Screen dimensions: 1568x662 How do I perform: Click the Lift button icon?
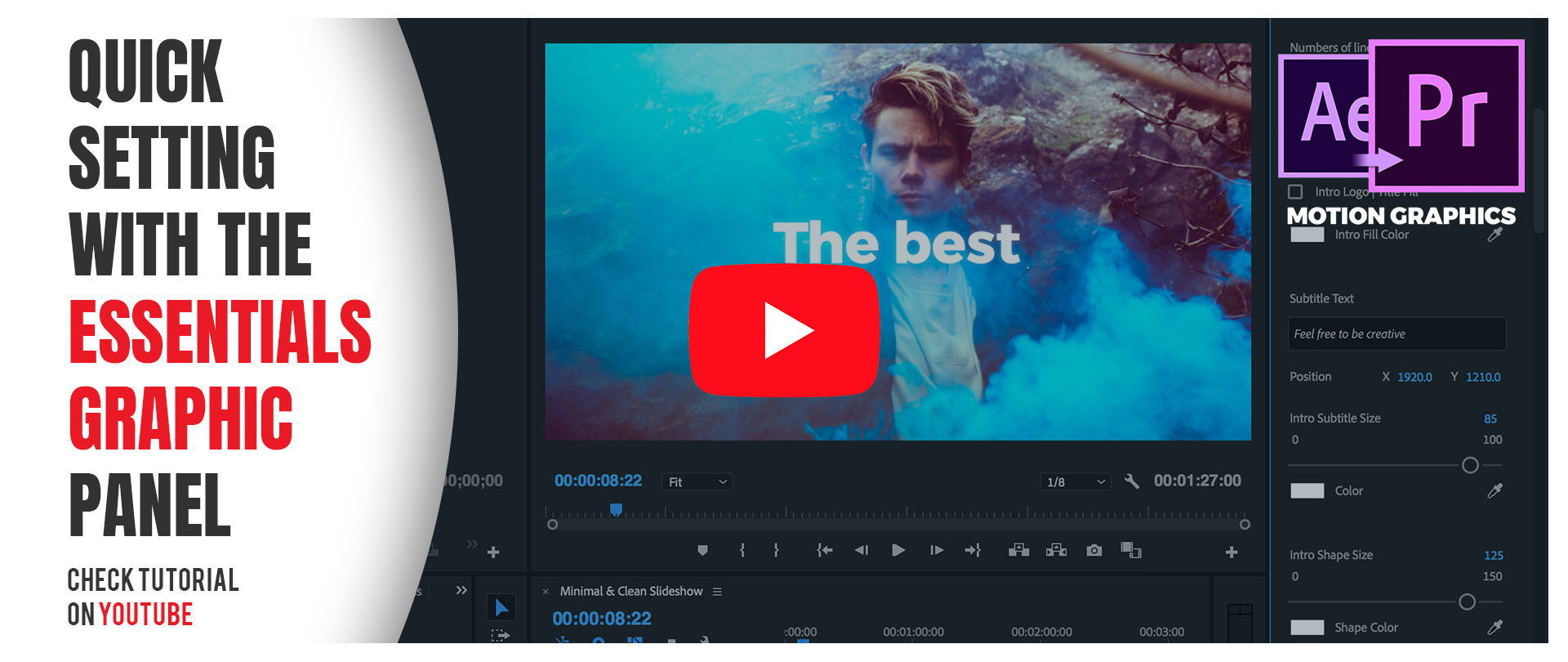1018,551
